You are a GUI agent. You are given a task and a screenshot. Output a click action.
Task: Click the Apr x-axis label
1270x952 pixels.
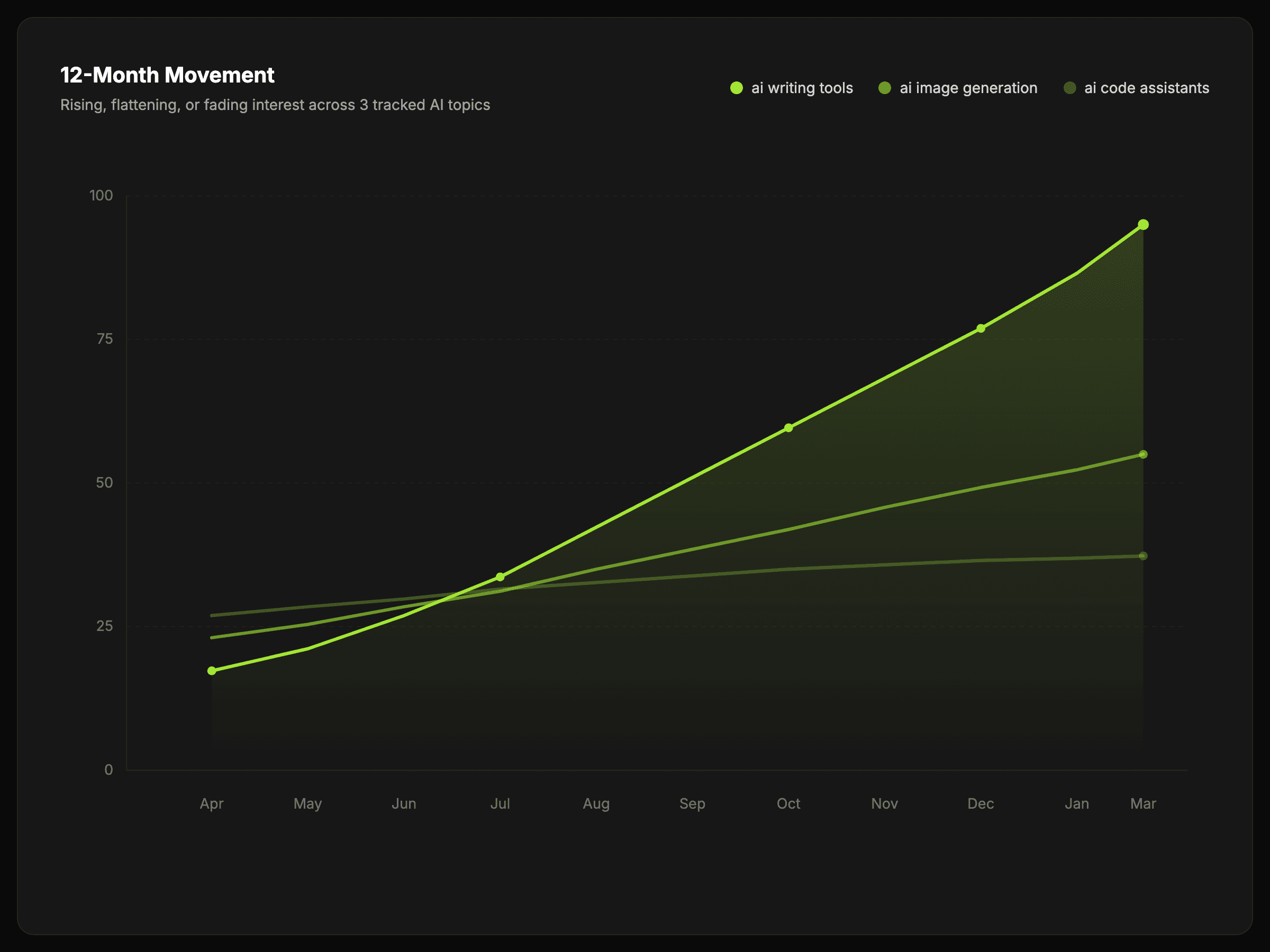click(x=211, y=803)
